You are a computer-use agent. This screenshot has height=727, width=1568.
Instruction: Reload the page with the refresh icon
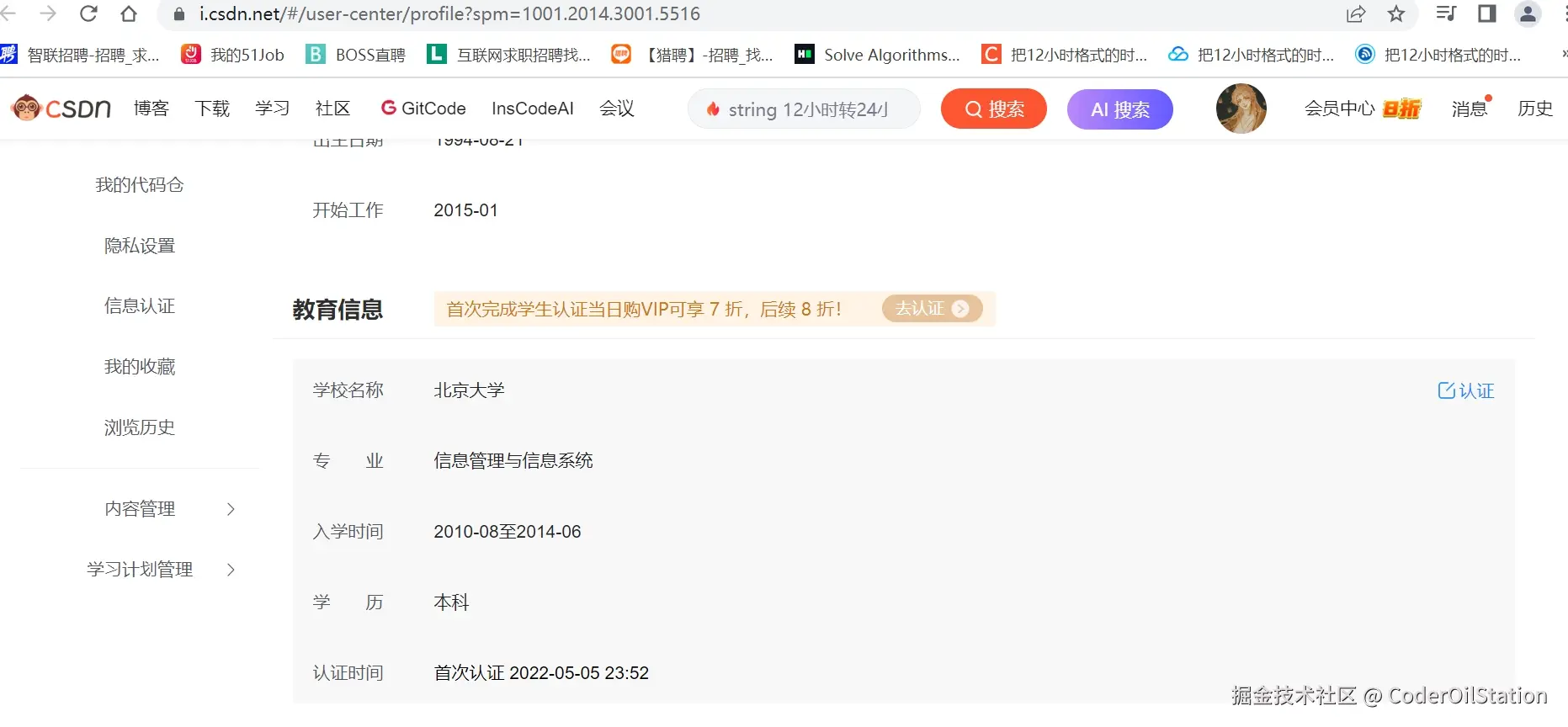click(x=88, y=13)
